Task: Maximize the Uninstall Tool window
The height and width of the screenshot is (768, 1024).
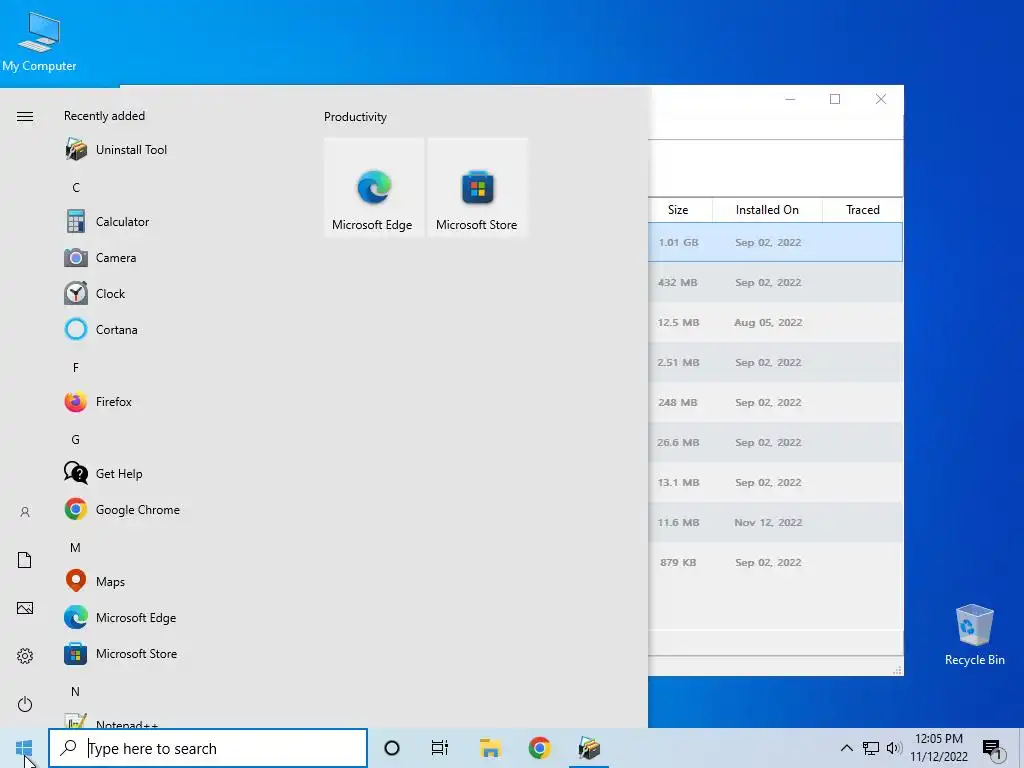Action: tap(835, 99)
